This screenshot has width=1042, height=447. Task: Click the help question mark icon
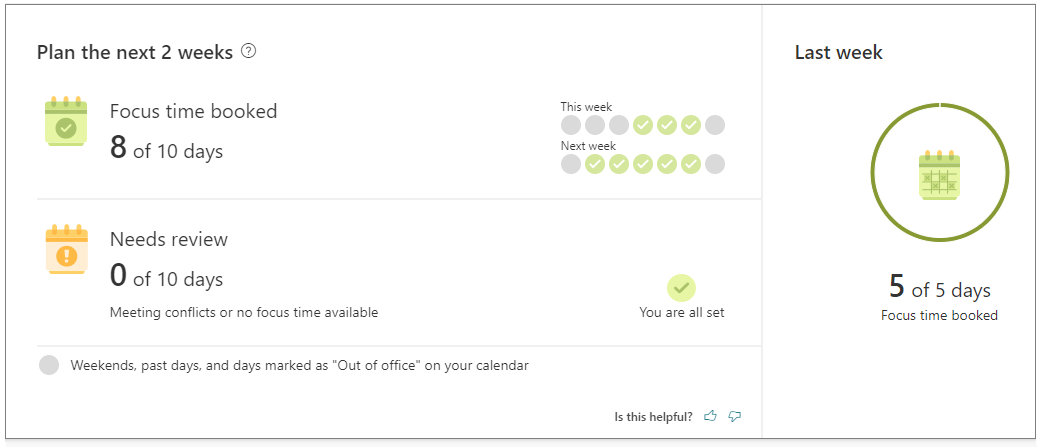(249, 51)
